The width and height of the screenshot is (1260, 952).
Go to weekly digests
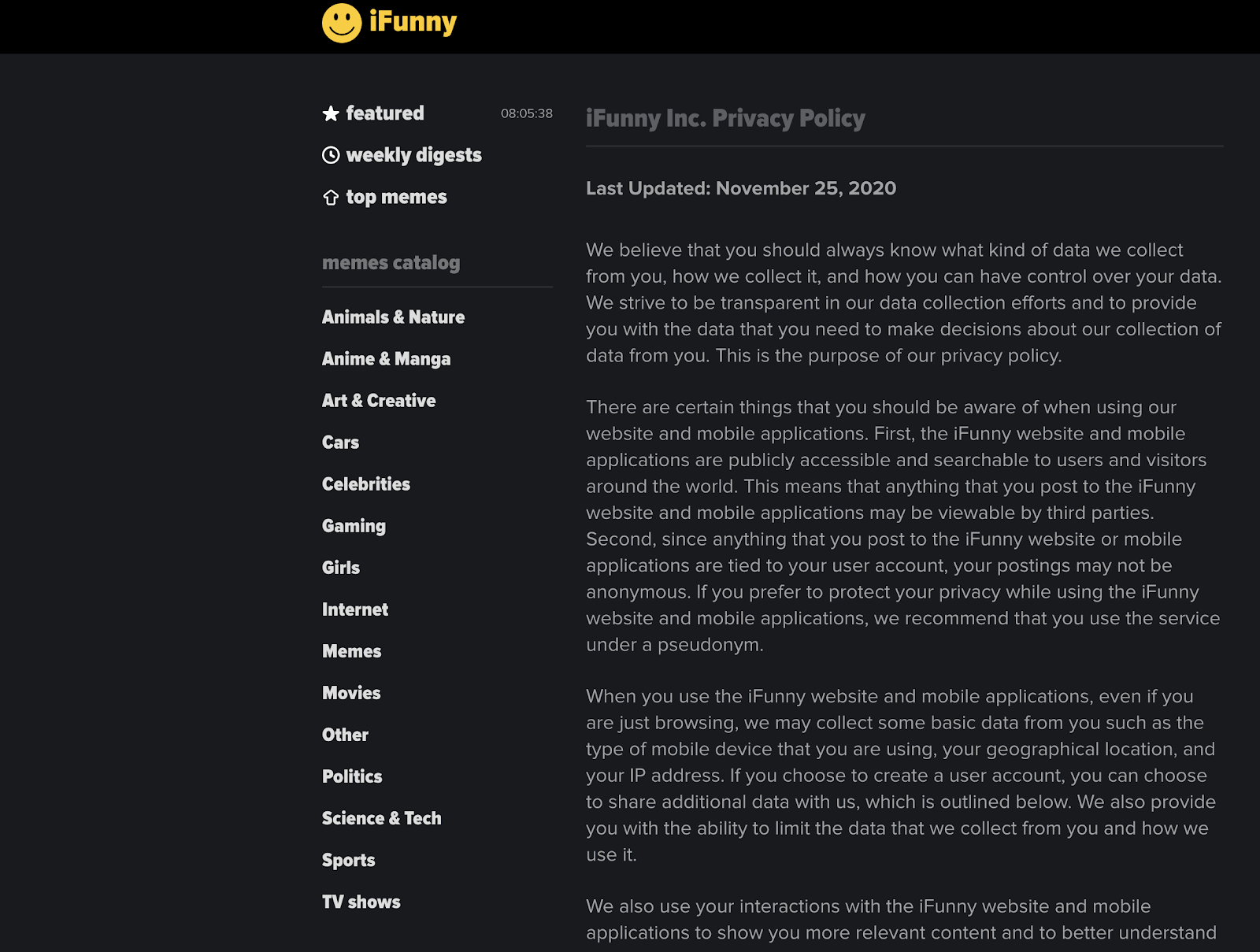coord(413,155)
